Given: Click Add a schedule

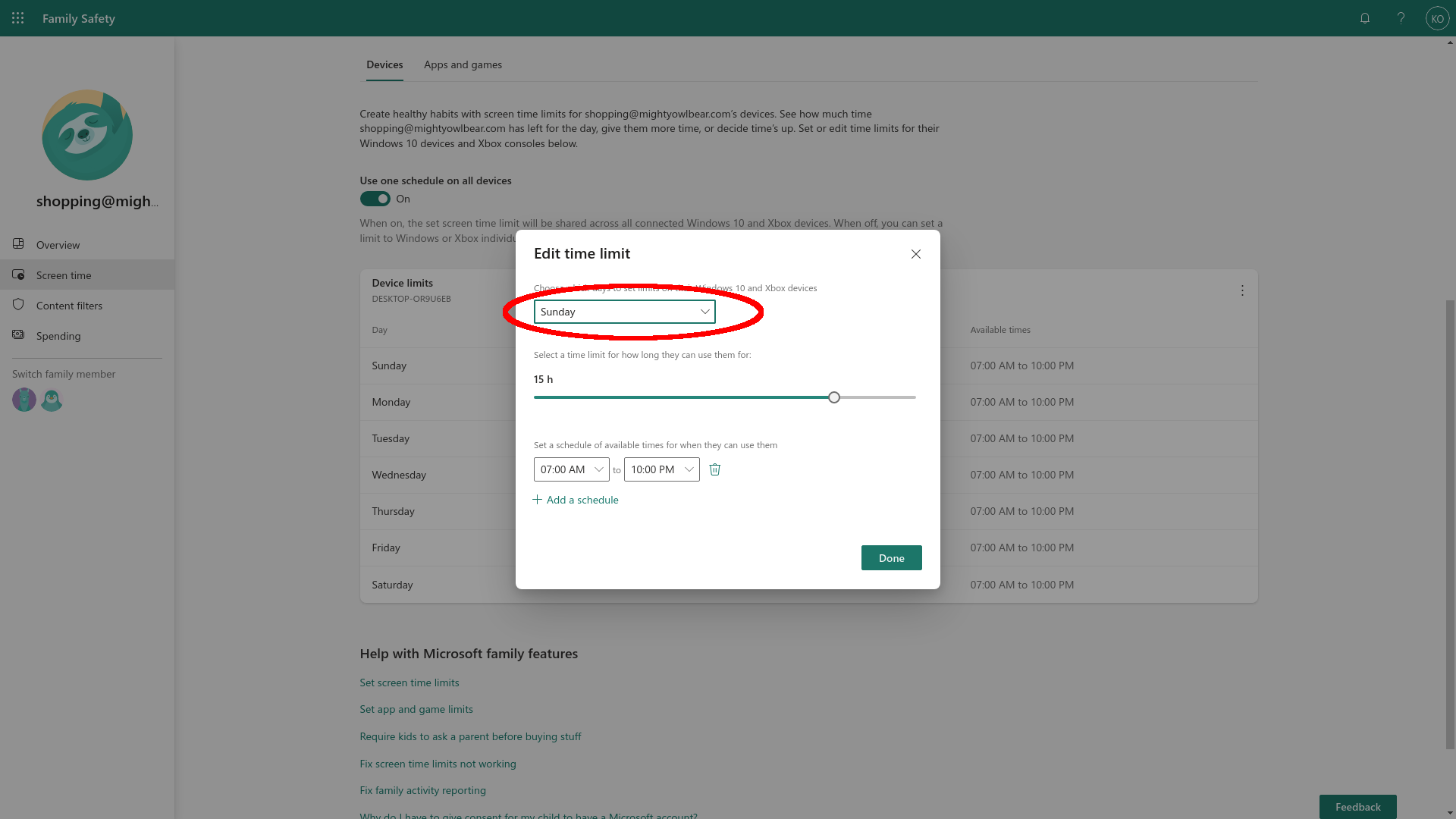Looking at the screenshot, I should [576, 500].
